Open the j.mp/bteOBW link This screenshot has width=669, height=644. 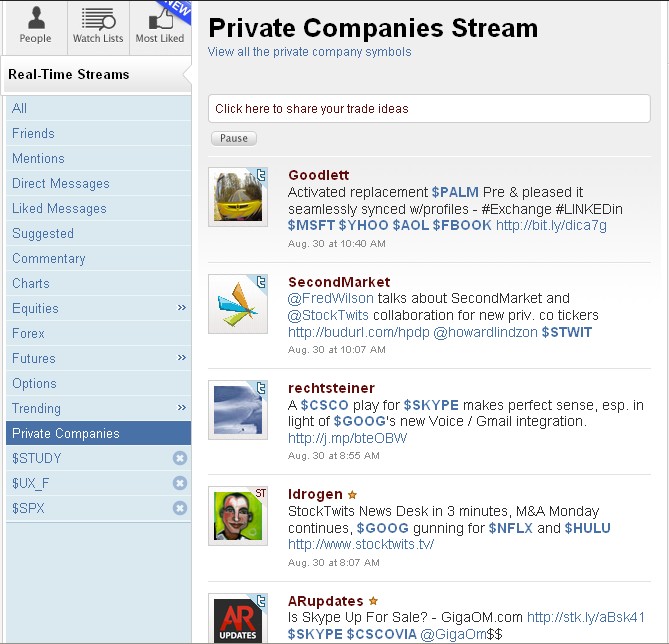tap(347, 438)
